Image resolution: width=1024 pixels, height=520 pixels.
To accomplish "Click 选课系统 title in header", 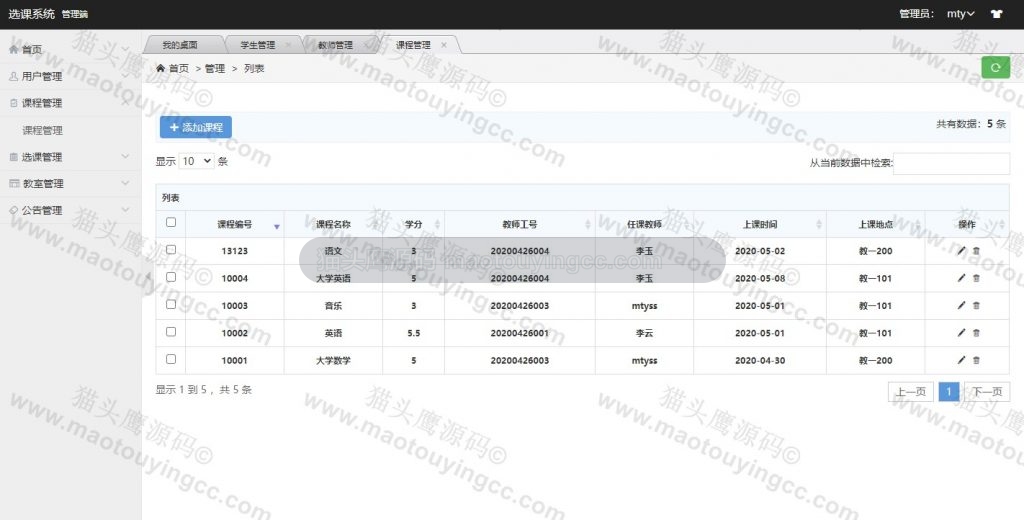I will 31,14.
